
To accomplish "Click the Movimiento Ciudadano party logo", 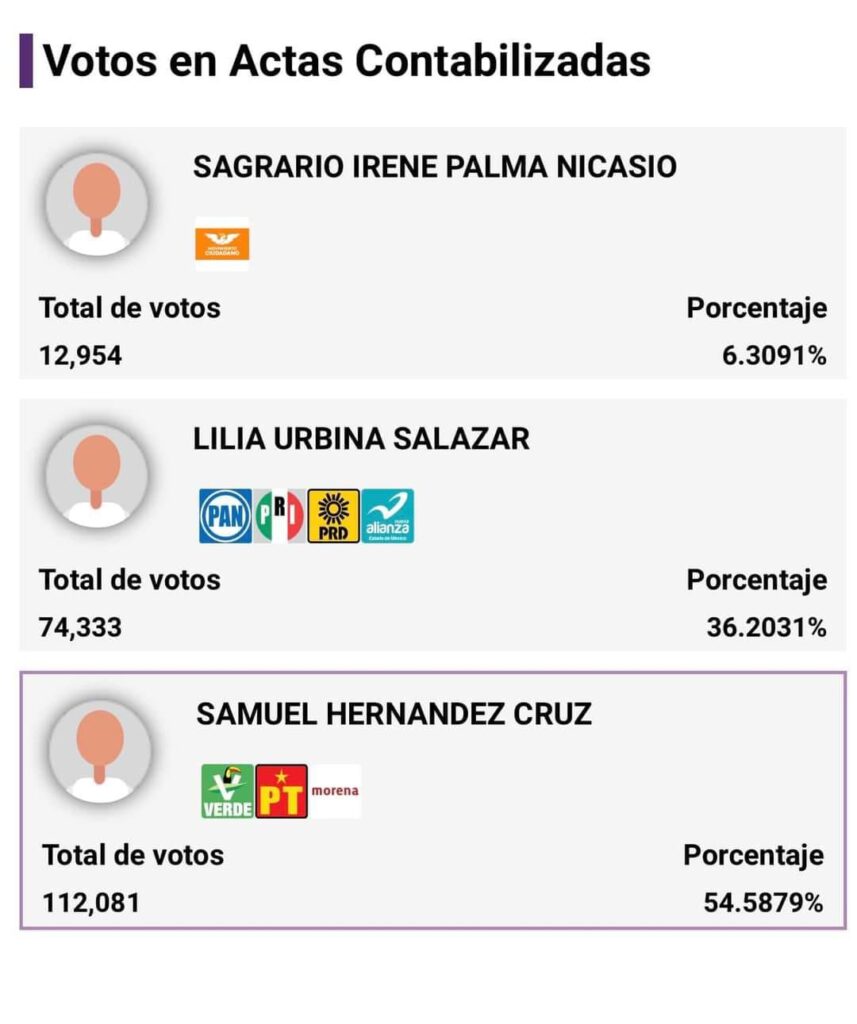I will pyautogui.click(x=222, y=244).
